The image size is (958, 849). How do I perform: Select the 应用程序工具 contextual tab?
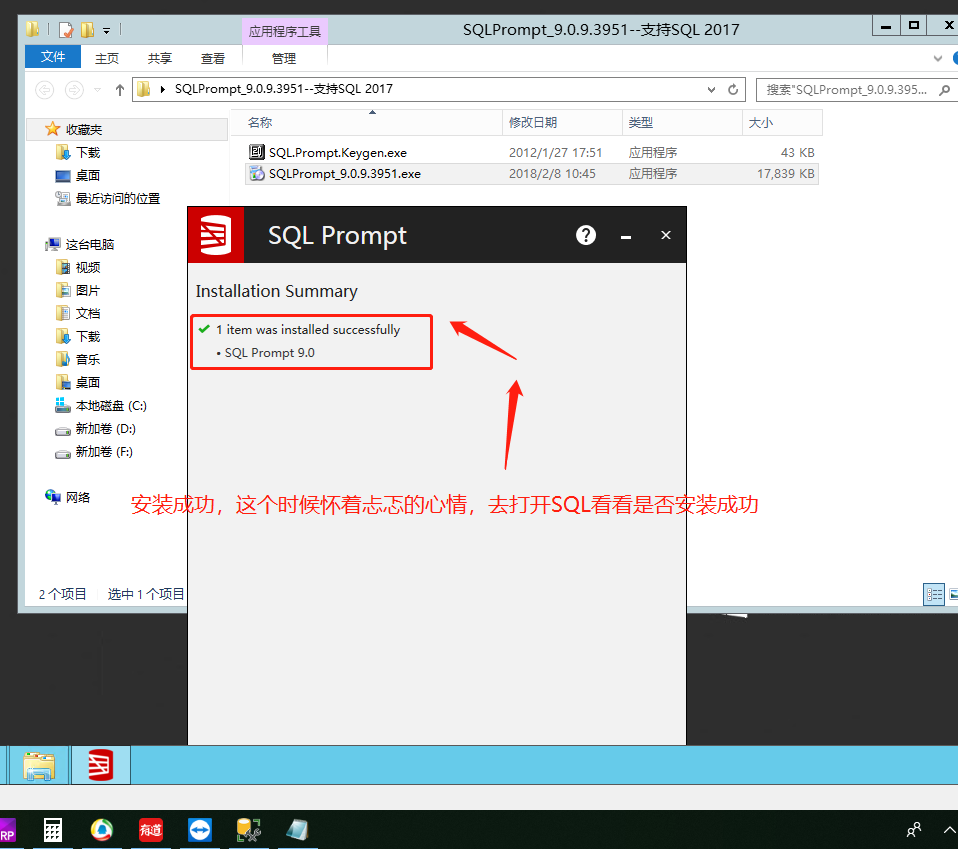pos(285,31)
